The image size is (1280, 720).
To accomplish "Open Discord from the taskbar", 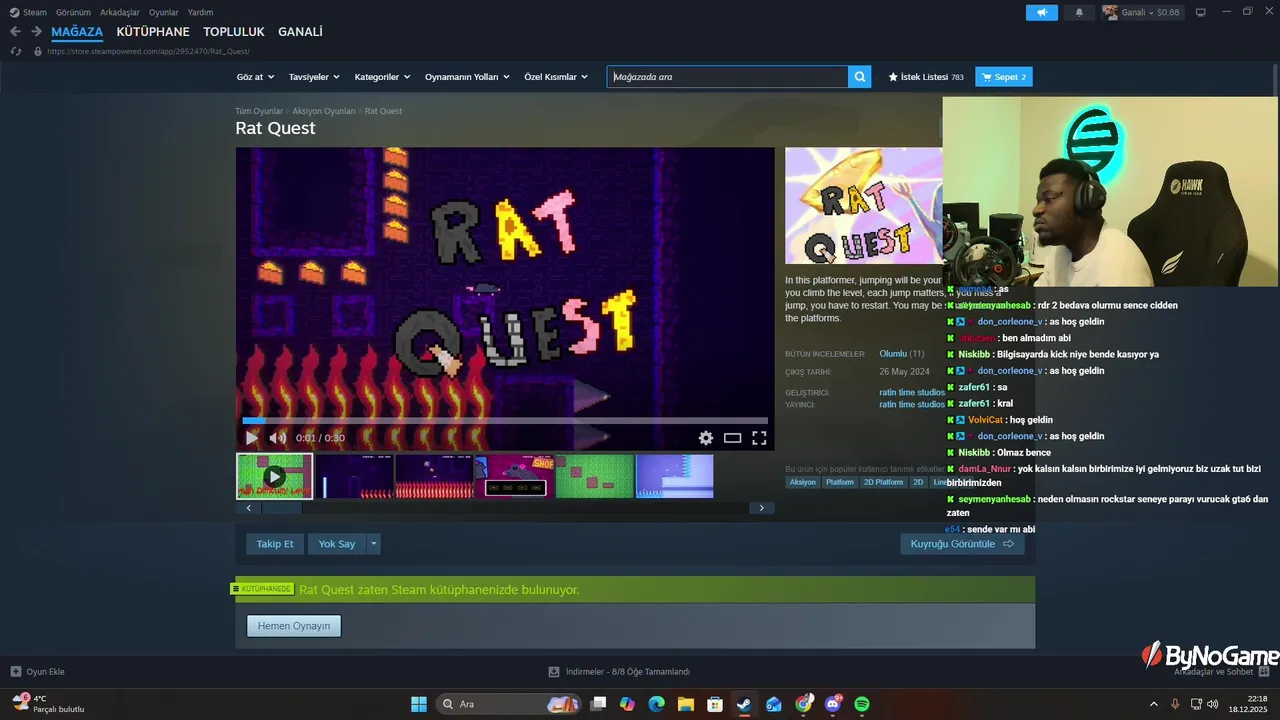I will [x=833, y=704].
